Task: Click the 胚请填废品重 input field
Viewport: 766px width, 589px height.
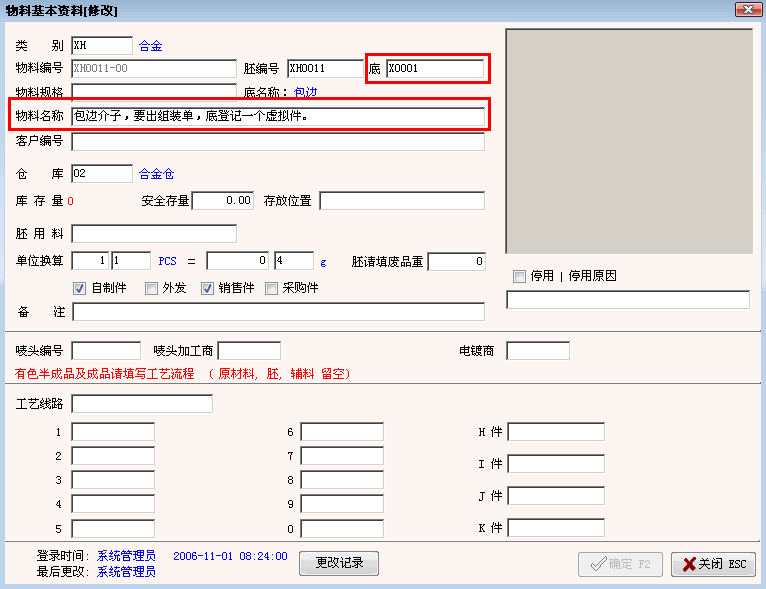Action: click(x=456, y=261)
